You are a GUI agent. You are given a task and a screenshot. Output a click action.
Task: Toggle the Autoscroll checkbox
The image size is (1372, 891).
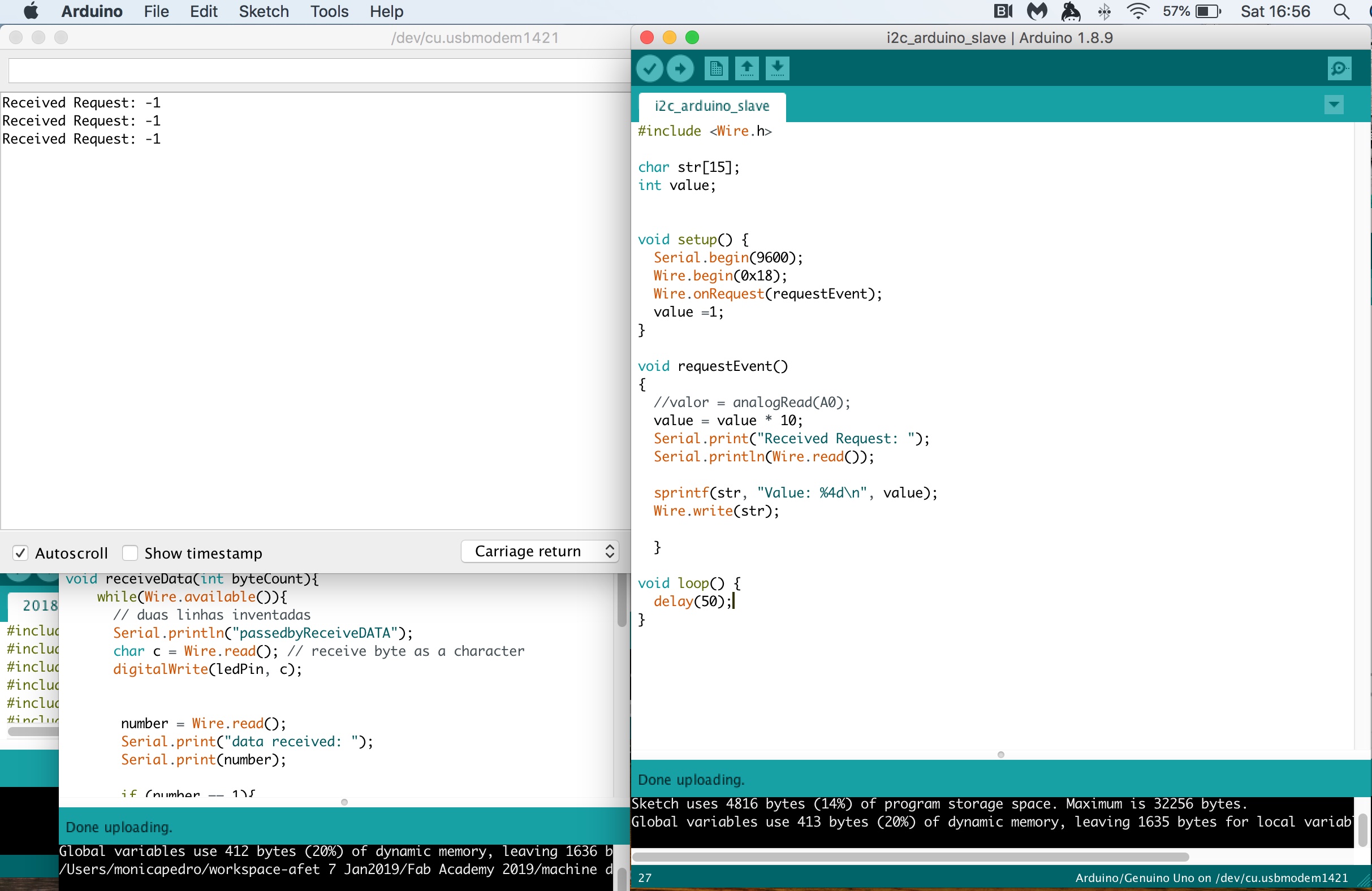[20, 553]
